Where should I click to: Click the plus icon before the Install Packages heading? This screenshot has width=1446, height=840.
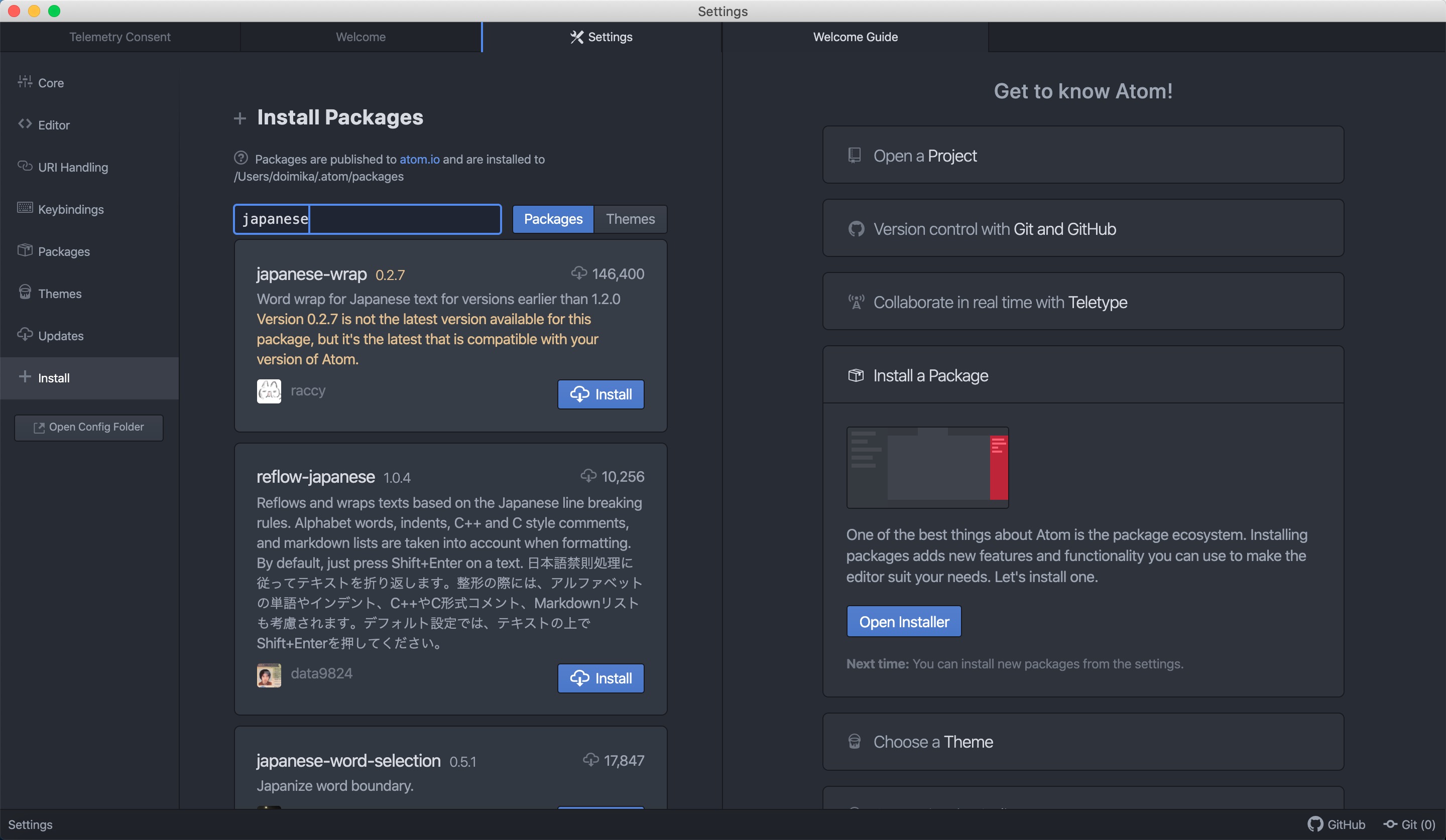click(x=240, y=119)
